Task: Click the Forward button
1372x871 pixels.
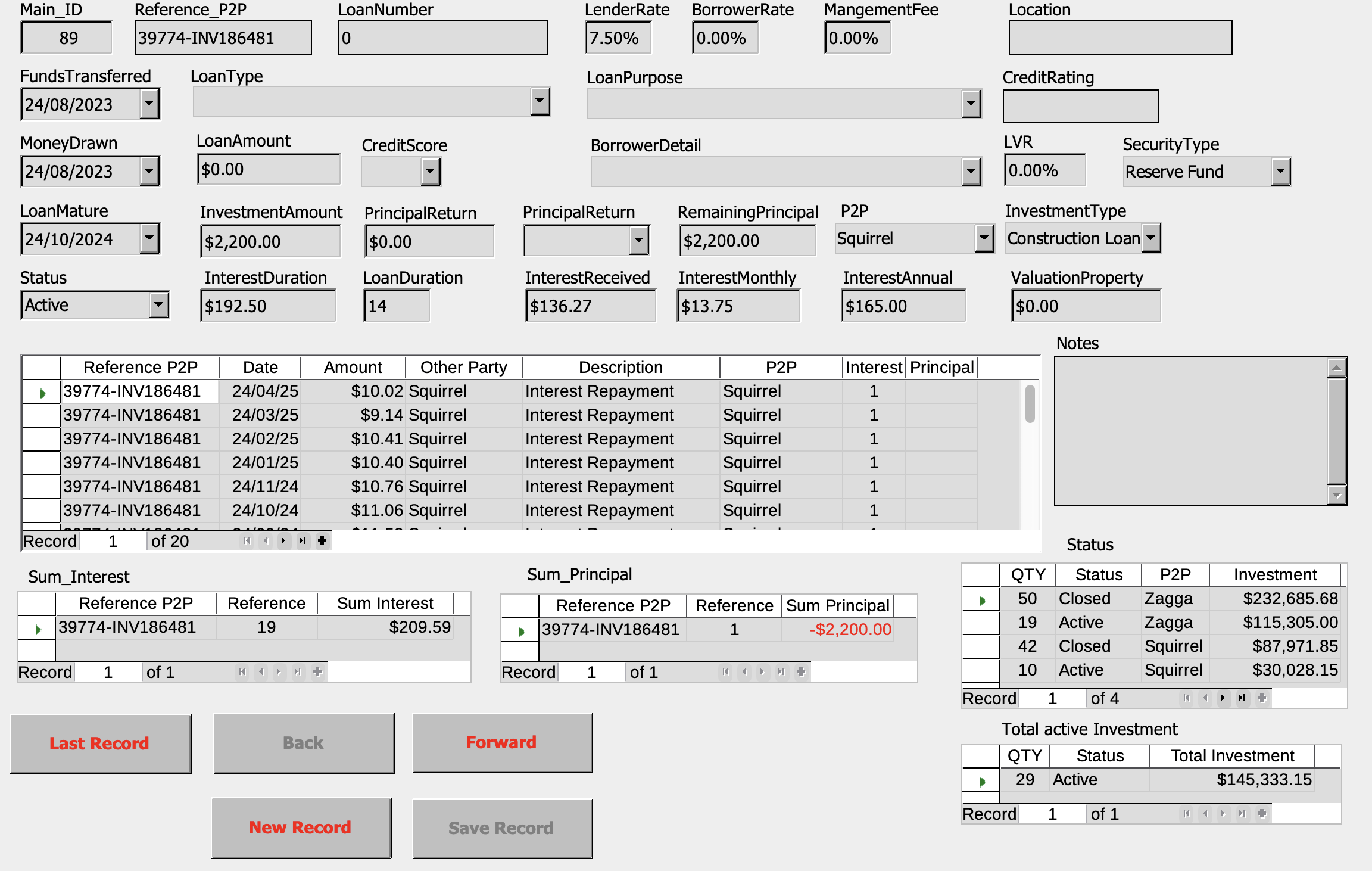Action: [502, 743]
